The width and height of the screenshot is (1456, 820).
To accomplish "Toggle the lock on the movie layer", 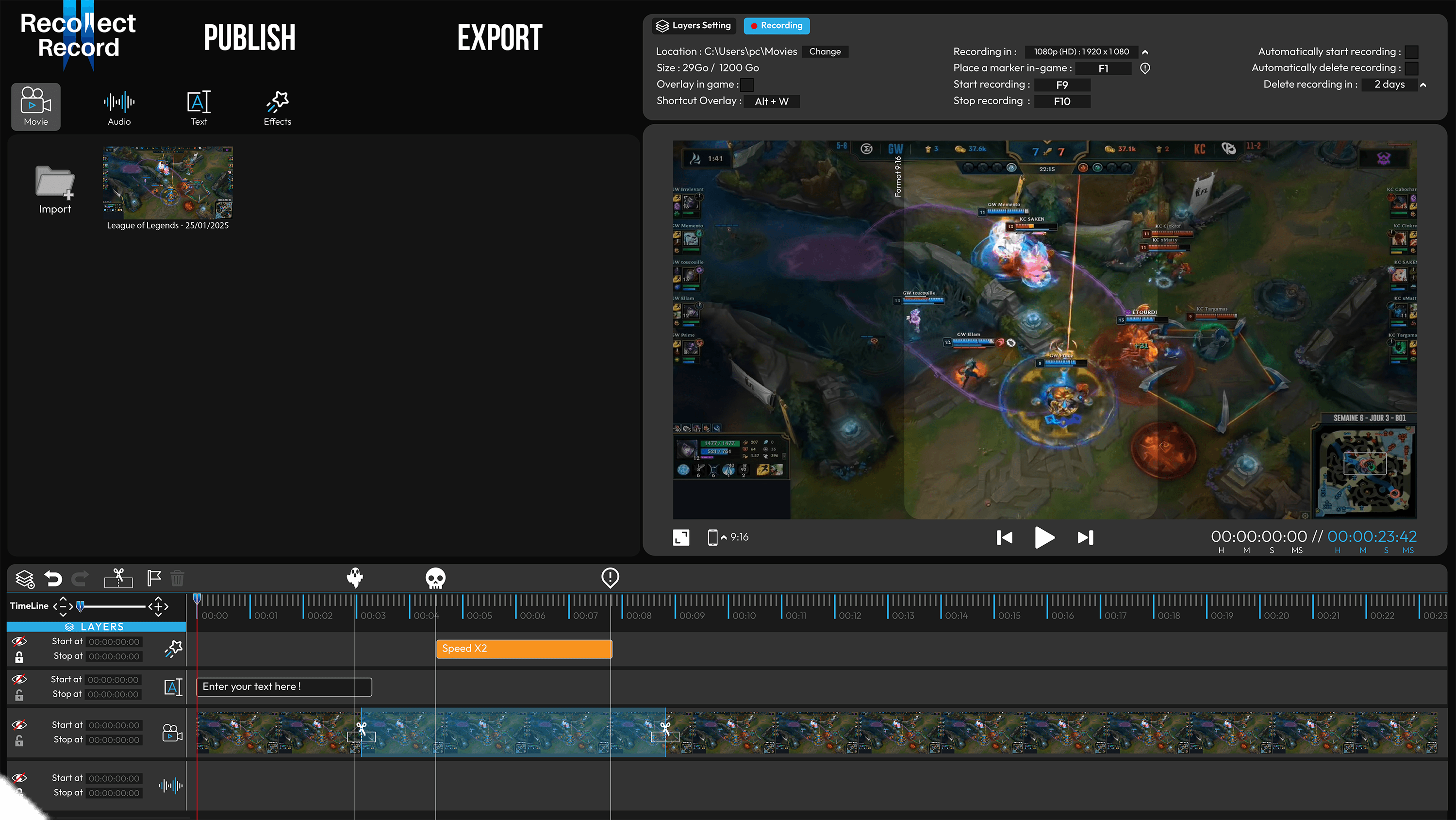I will (x=19, y=740).
